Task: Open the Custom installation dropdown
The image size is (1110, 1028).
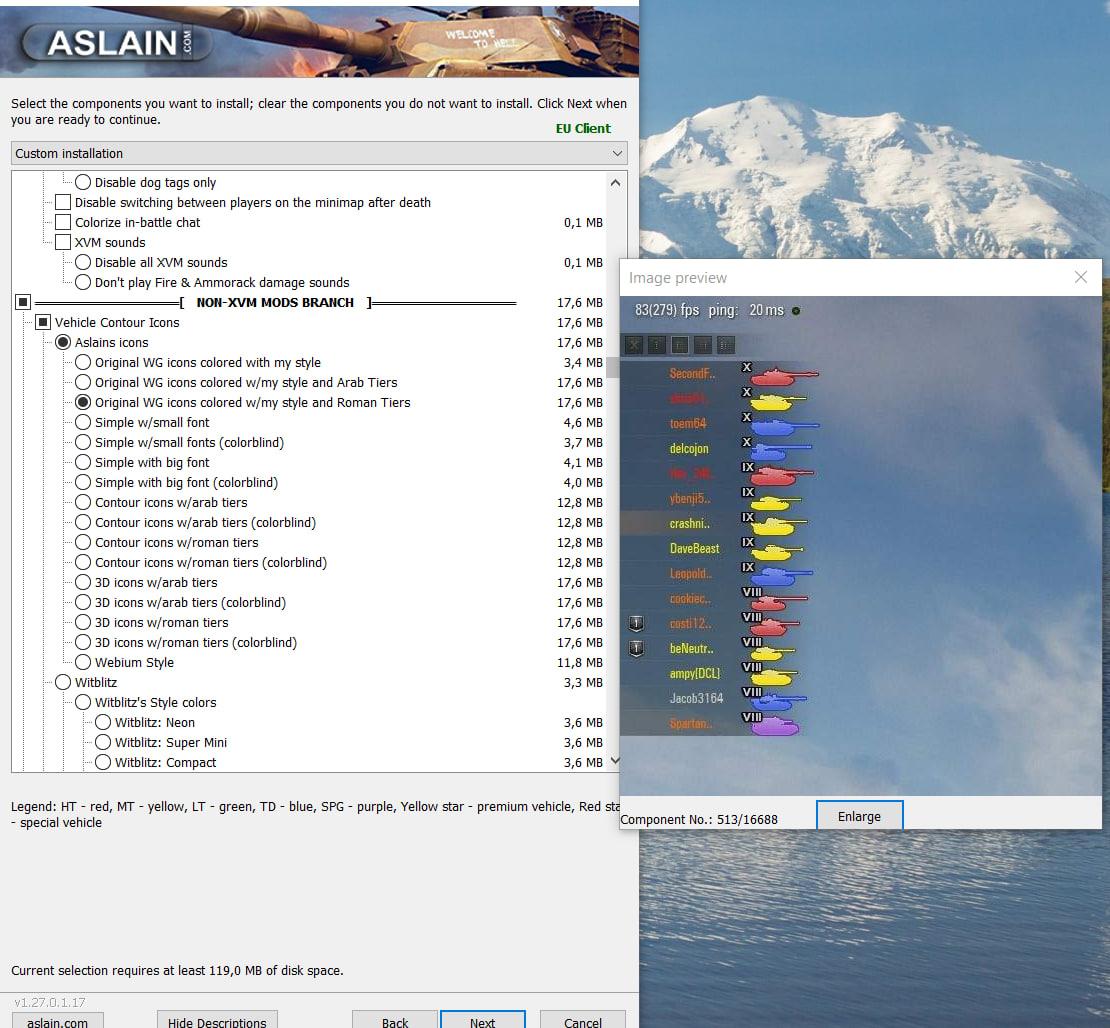Action: click(319, 154)
